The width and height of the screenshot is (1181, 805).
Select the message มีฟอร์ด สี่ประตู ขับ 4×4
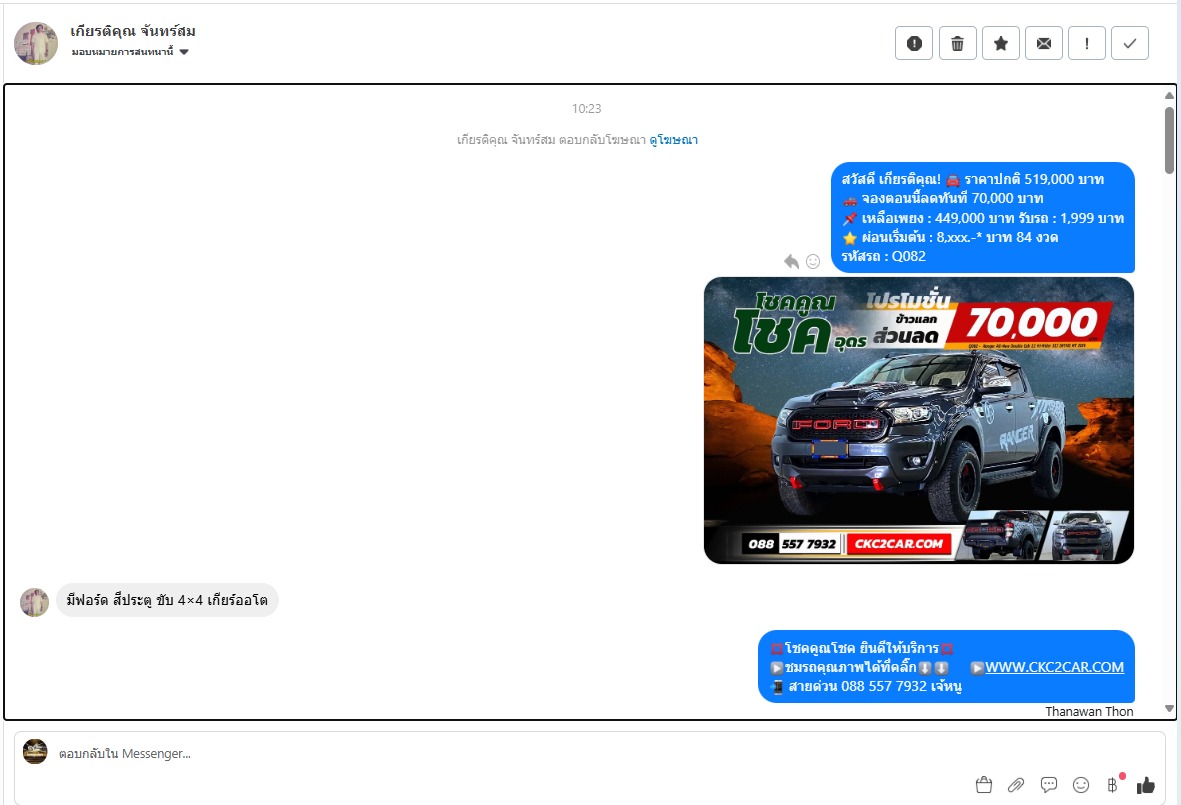tap(167, 600)
